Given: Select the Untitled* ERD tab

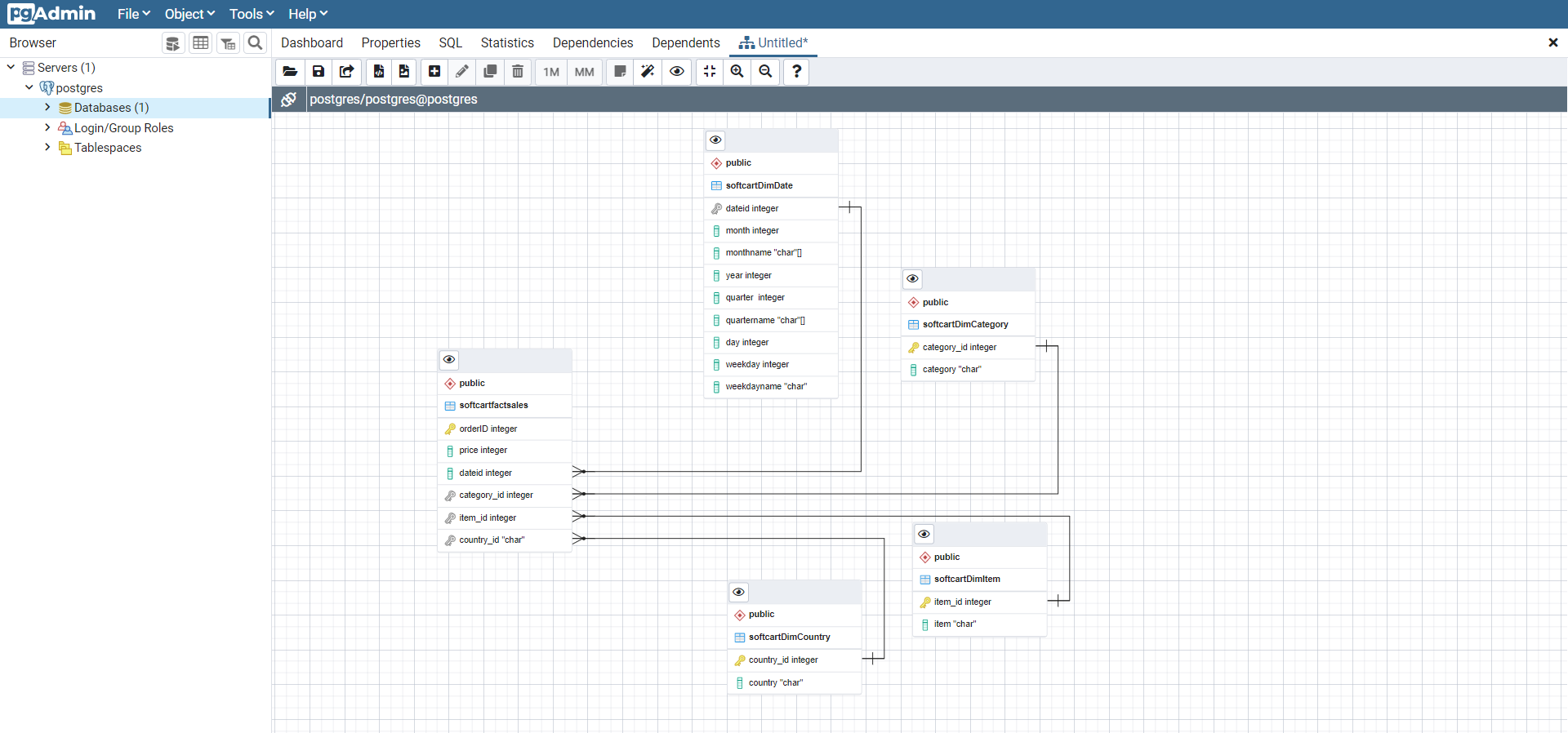Looking at the screenshot, I should click(773, 43).
